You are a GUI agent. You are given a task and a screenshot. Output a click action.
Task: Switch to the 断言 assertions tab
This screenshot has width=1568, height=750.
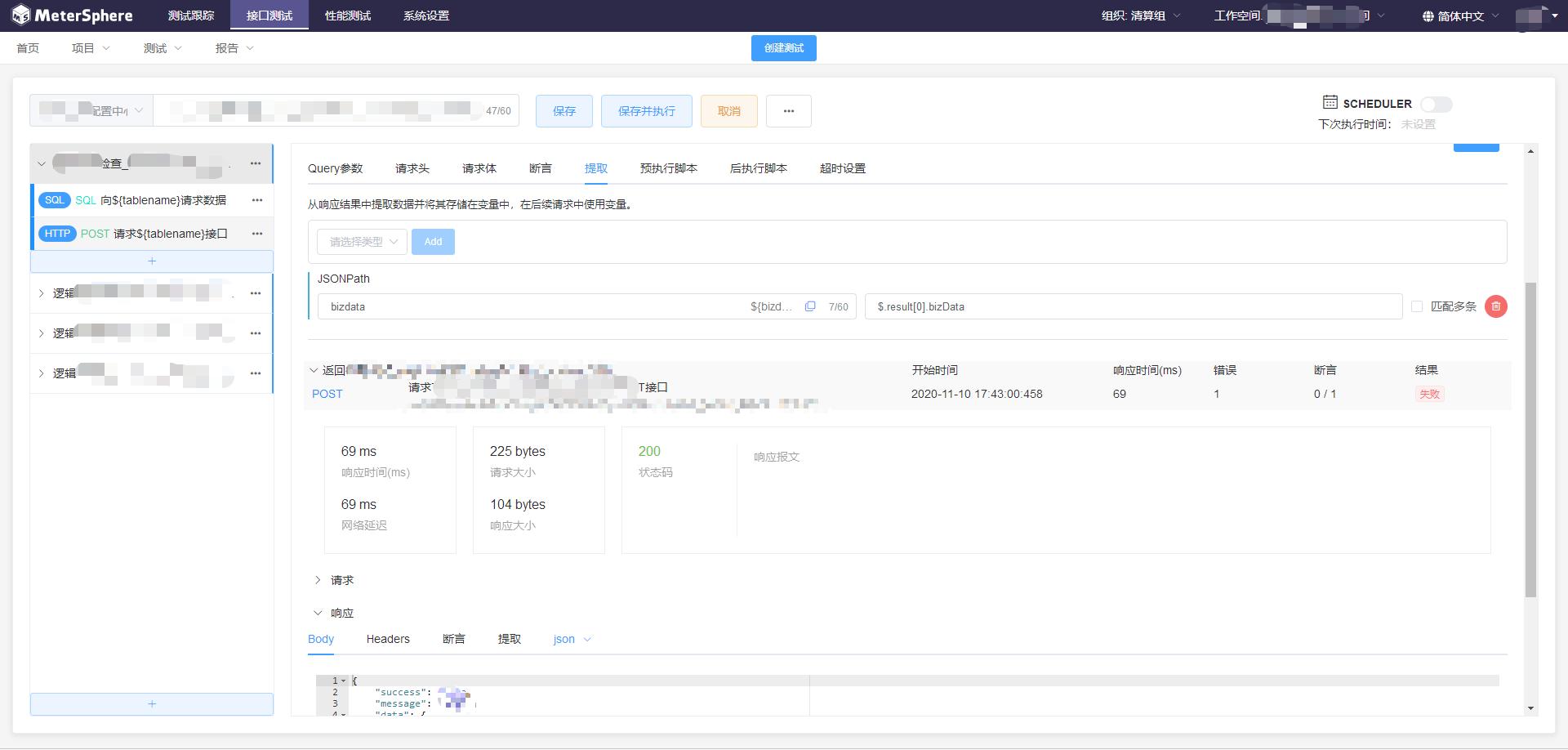point(541,168)
